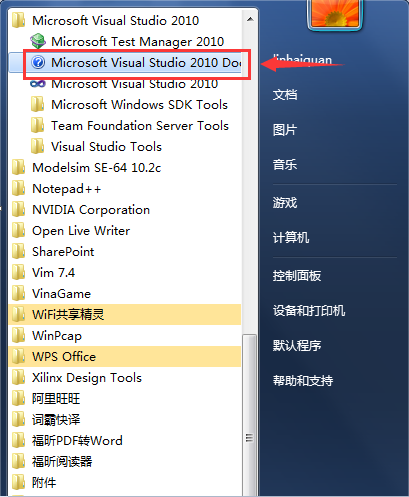Click the SharePoint folder icon

19,251
